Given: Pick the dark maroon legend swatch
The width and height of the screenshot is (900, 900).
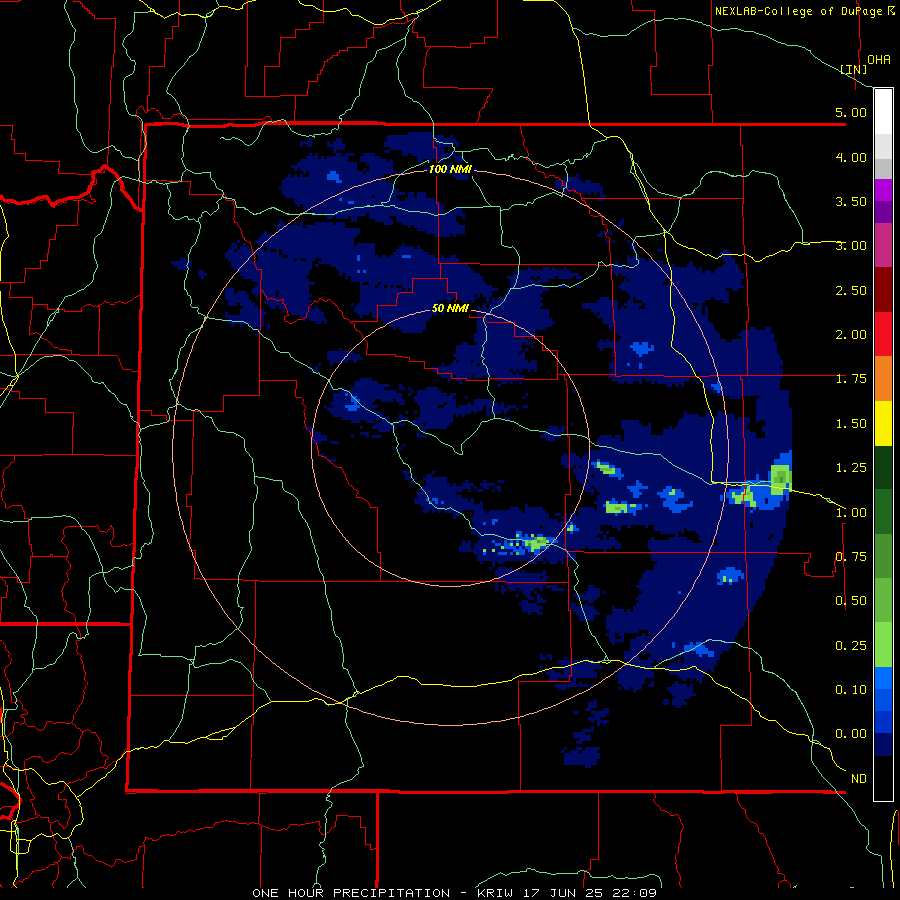Looking at the screenshot, I should (883, 290).
